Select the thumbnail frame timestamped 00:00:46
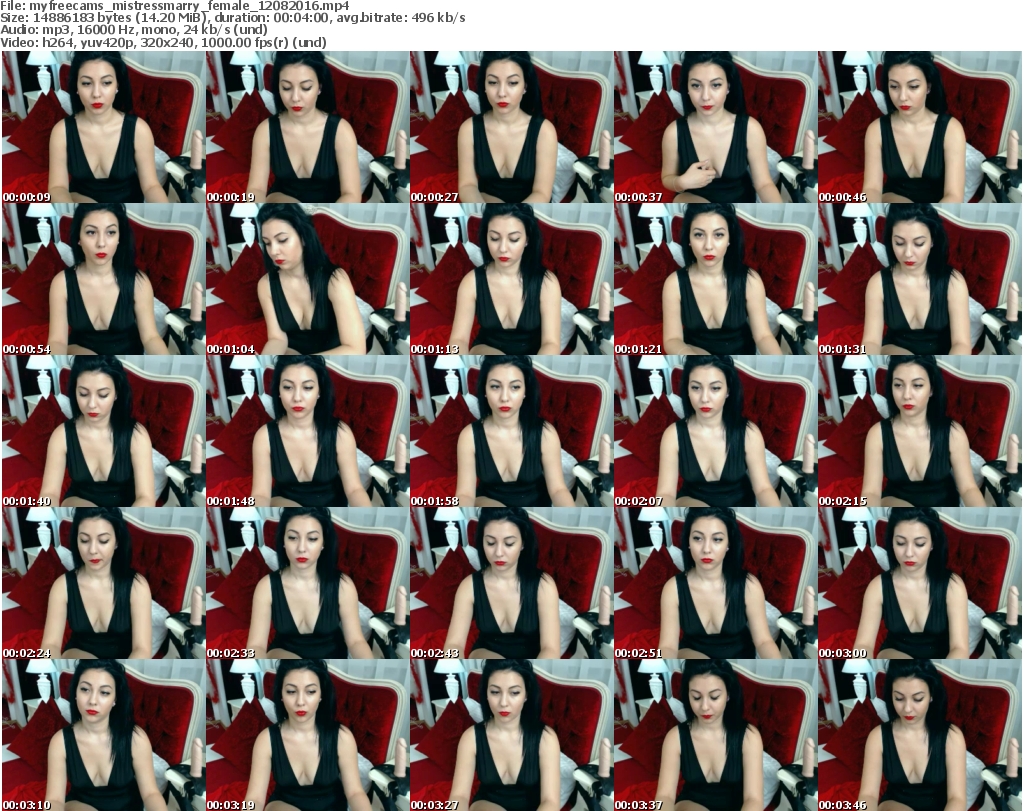 920,127
